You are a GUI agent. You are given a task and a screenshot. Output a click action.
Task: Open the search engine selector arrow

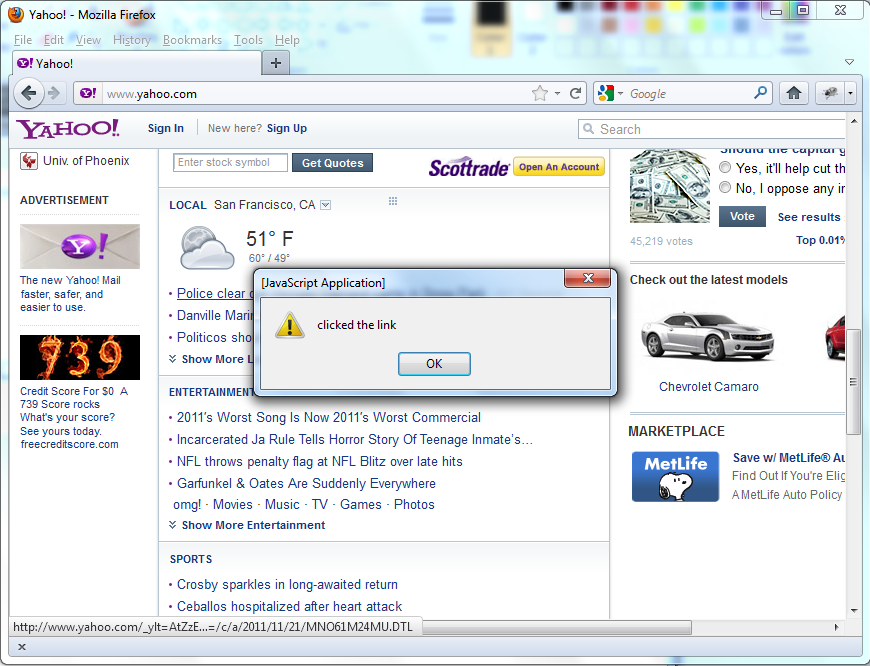point(620,93)
